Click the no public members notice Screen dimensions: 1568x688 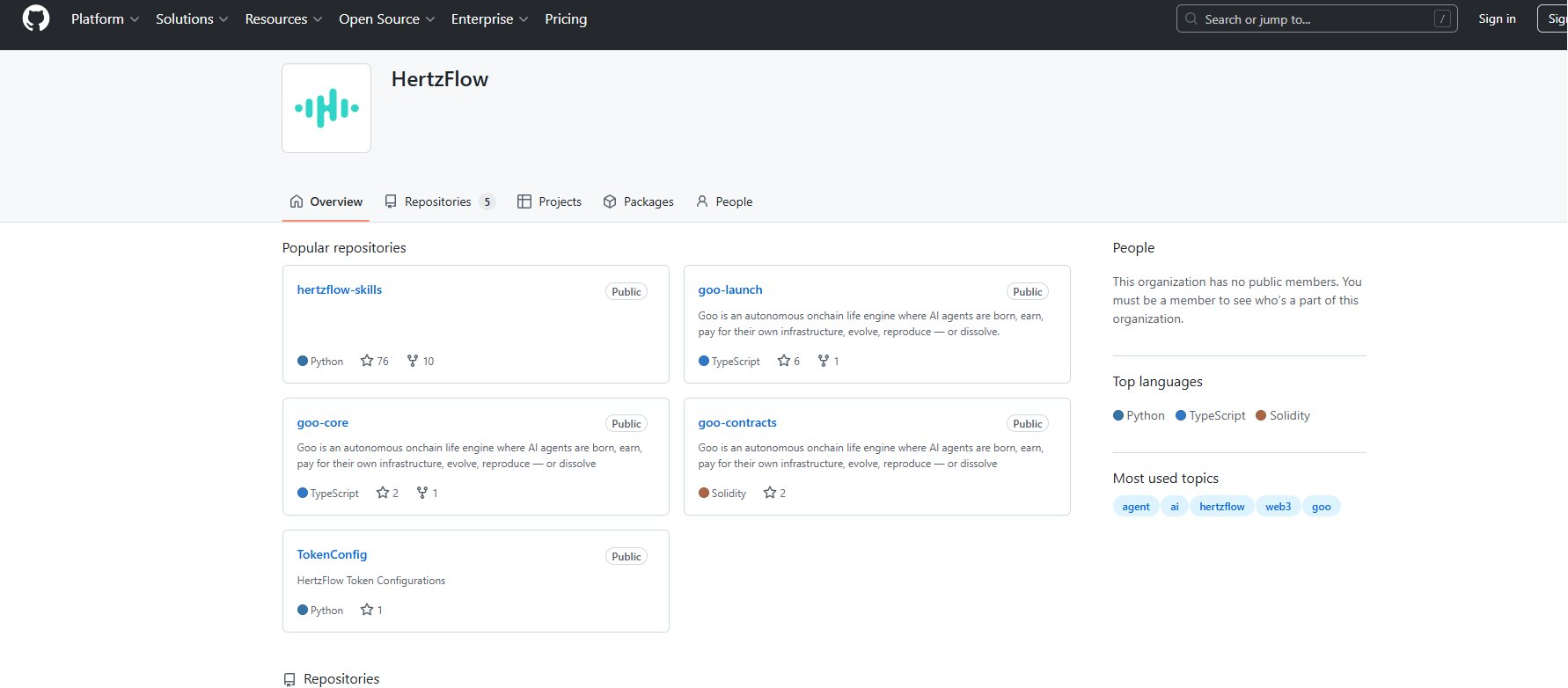pyautogui.click(x=1237, y=300)
